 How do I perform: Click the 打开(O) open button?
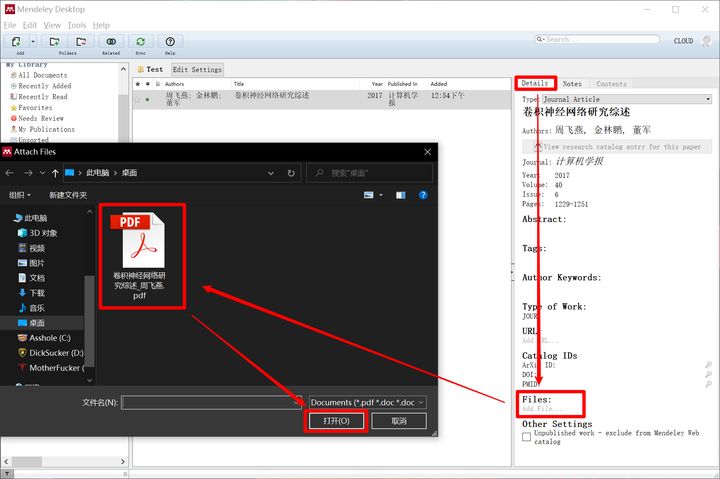[337, 421]
